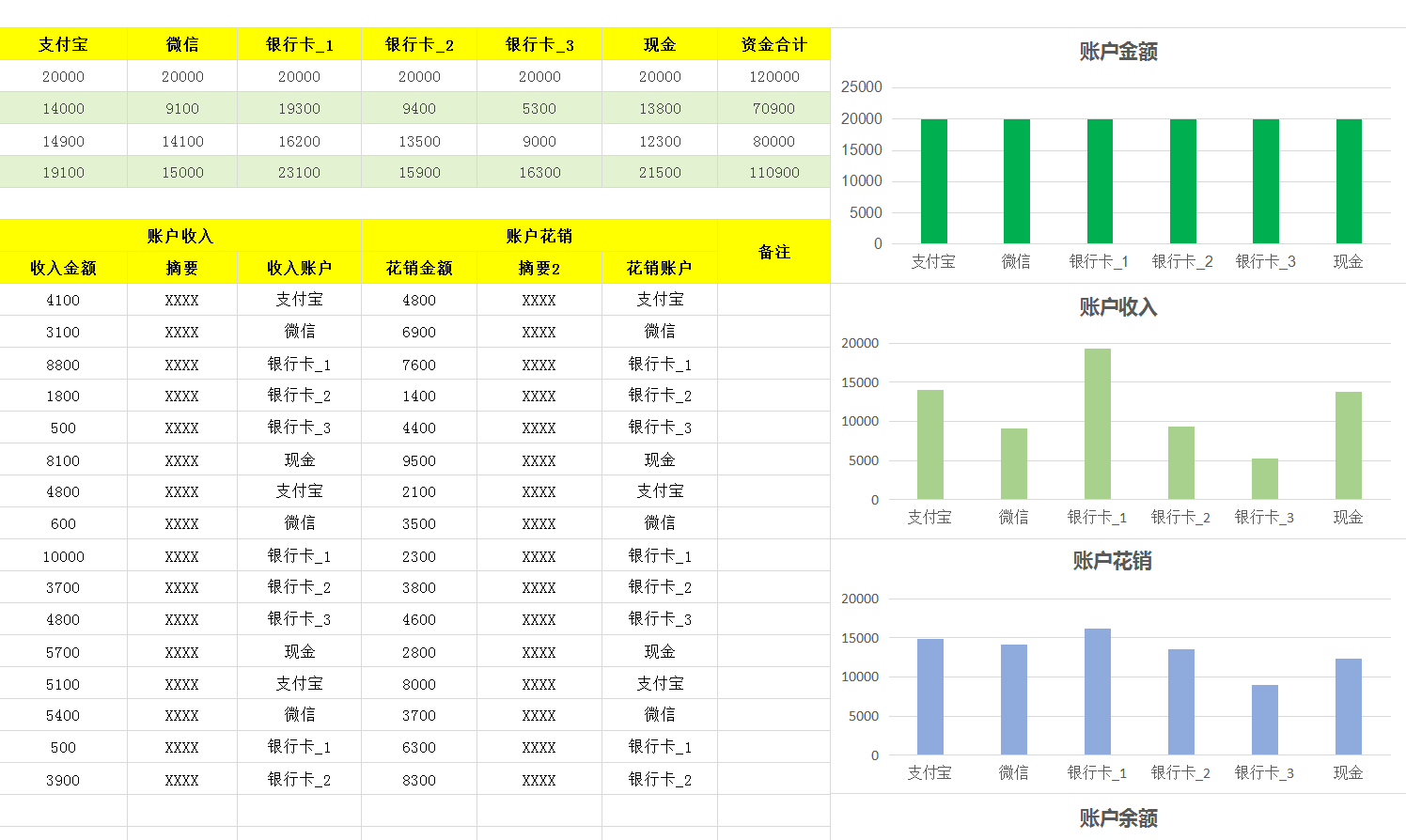Select the 收入账户 column header

tap(299, 268)
